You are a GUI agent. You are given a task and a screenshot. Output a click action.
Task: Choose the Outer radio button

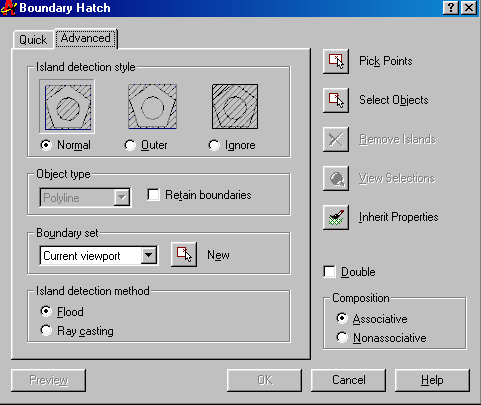pos(130,145)
